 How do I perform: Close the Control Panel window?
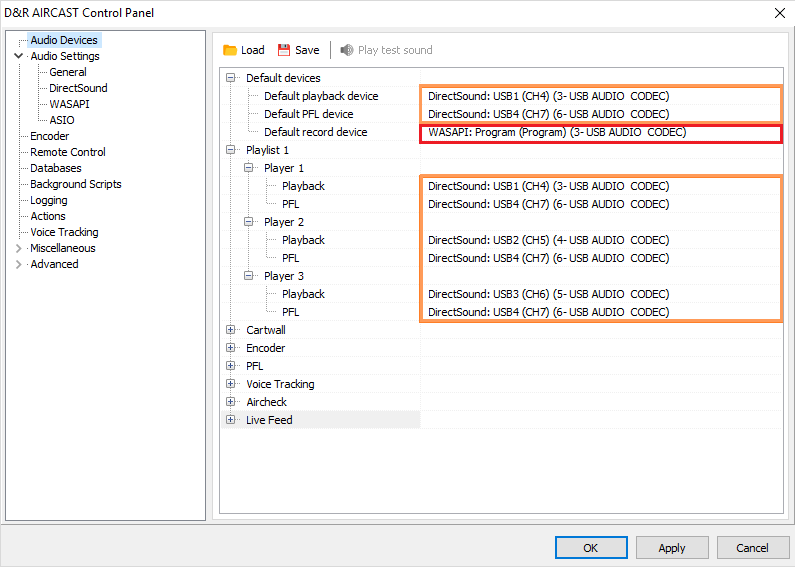pos(779,13)
